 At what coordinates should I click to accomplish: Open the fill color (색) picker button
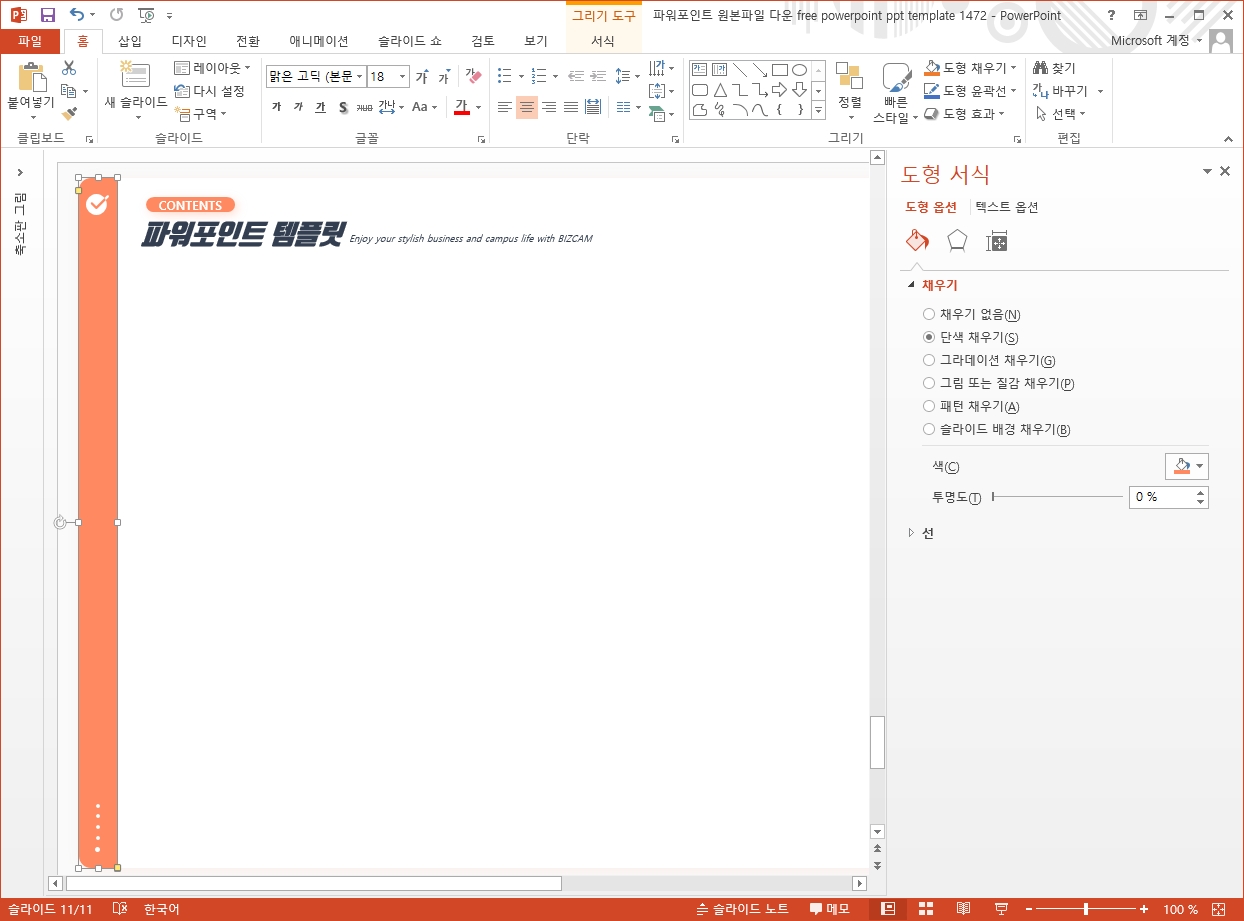pos(1187,466)
